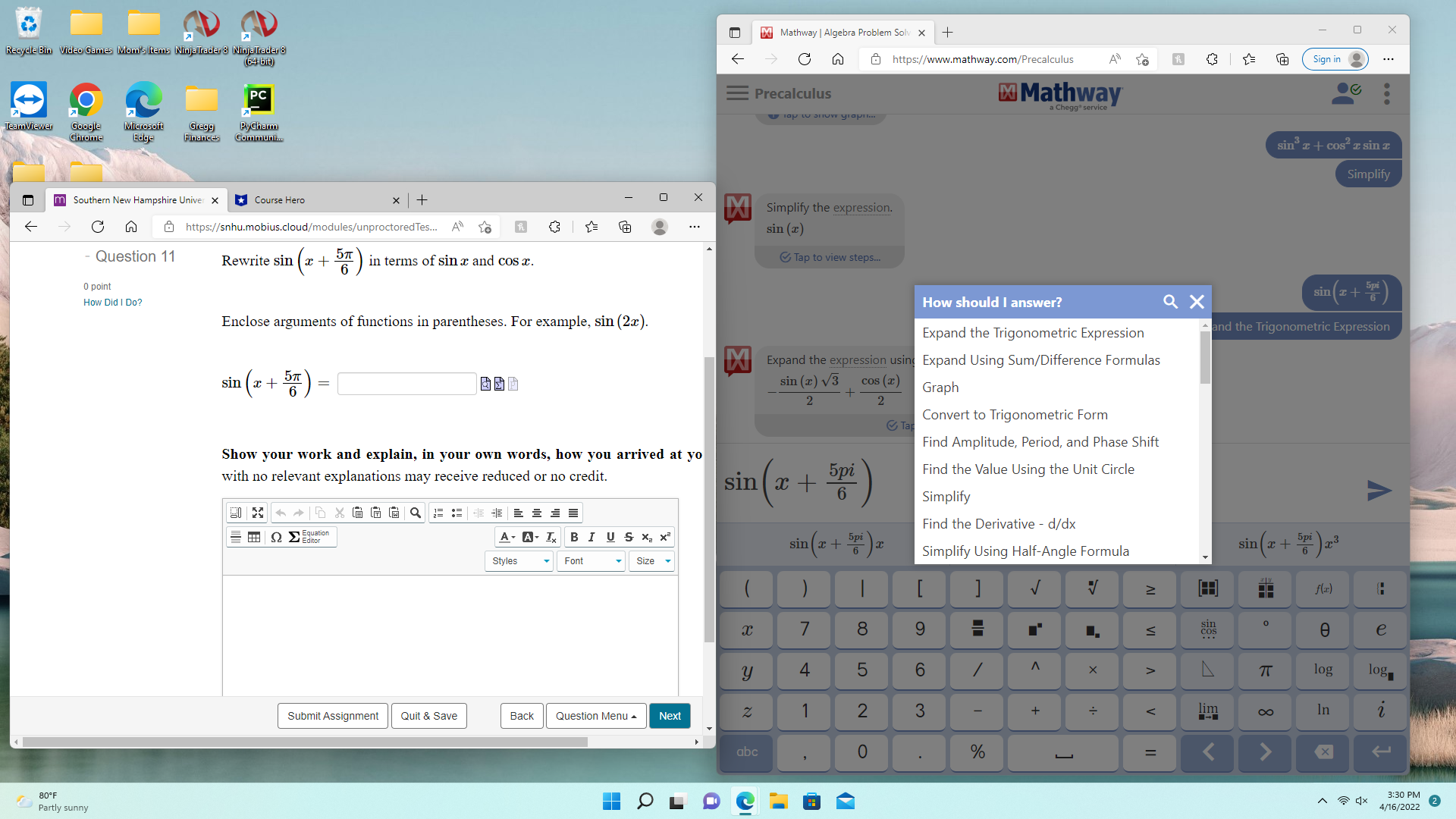
Task: Open the Styles dropdown
Action: (518, 561)
